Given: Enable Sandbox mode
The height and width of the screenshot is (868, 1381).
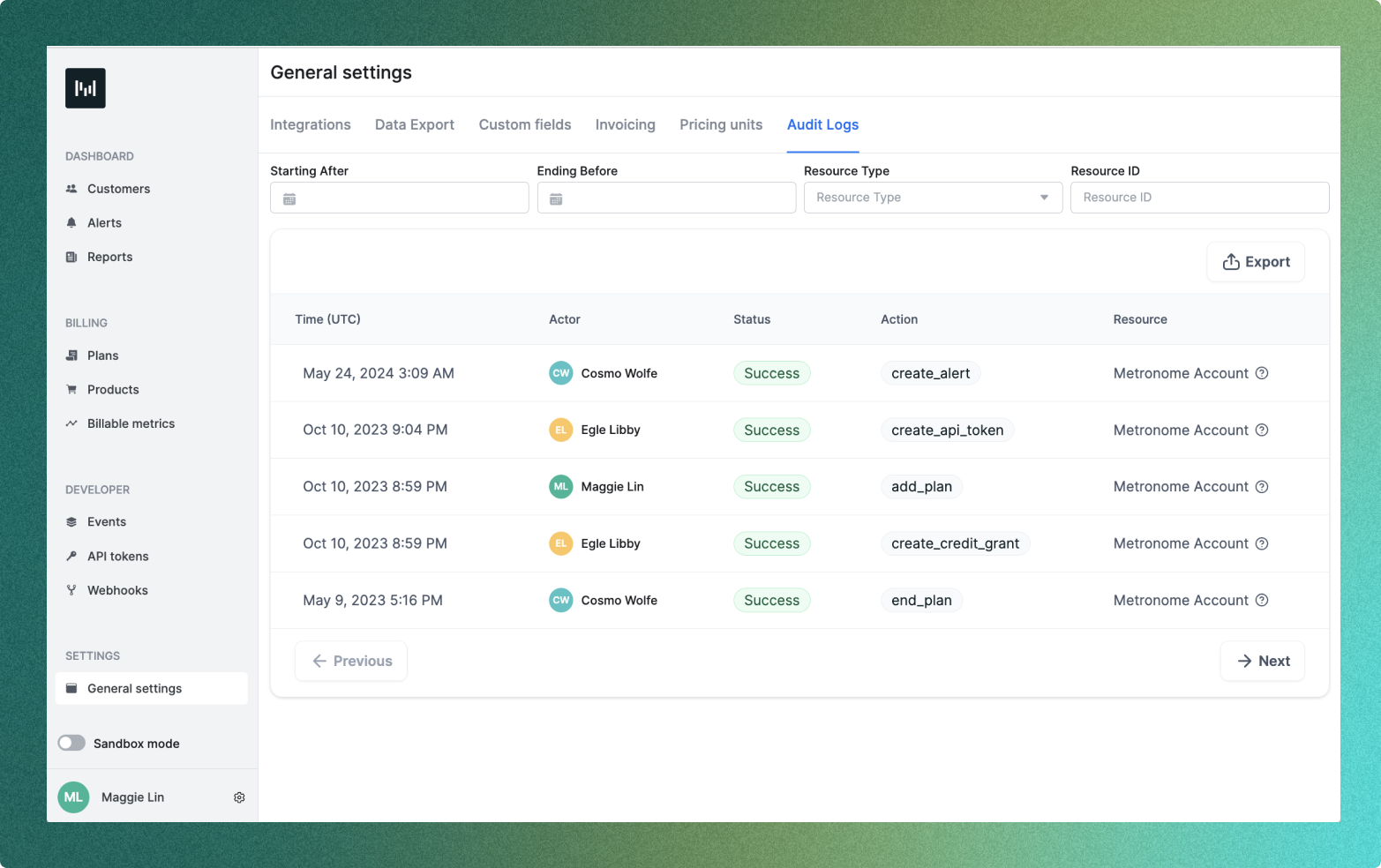Looking at the screenshot, I should [71, 743].
